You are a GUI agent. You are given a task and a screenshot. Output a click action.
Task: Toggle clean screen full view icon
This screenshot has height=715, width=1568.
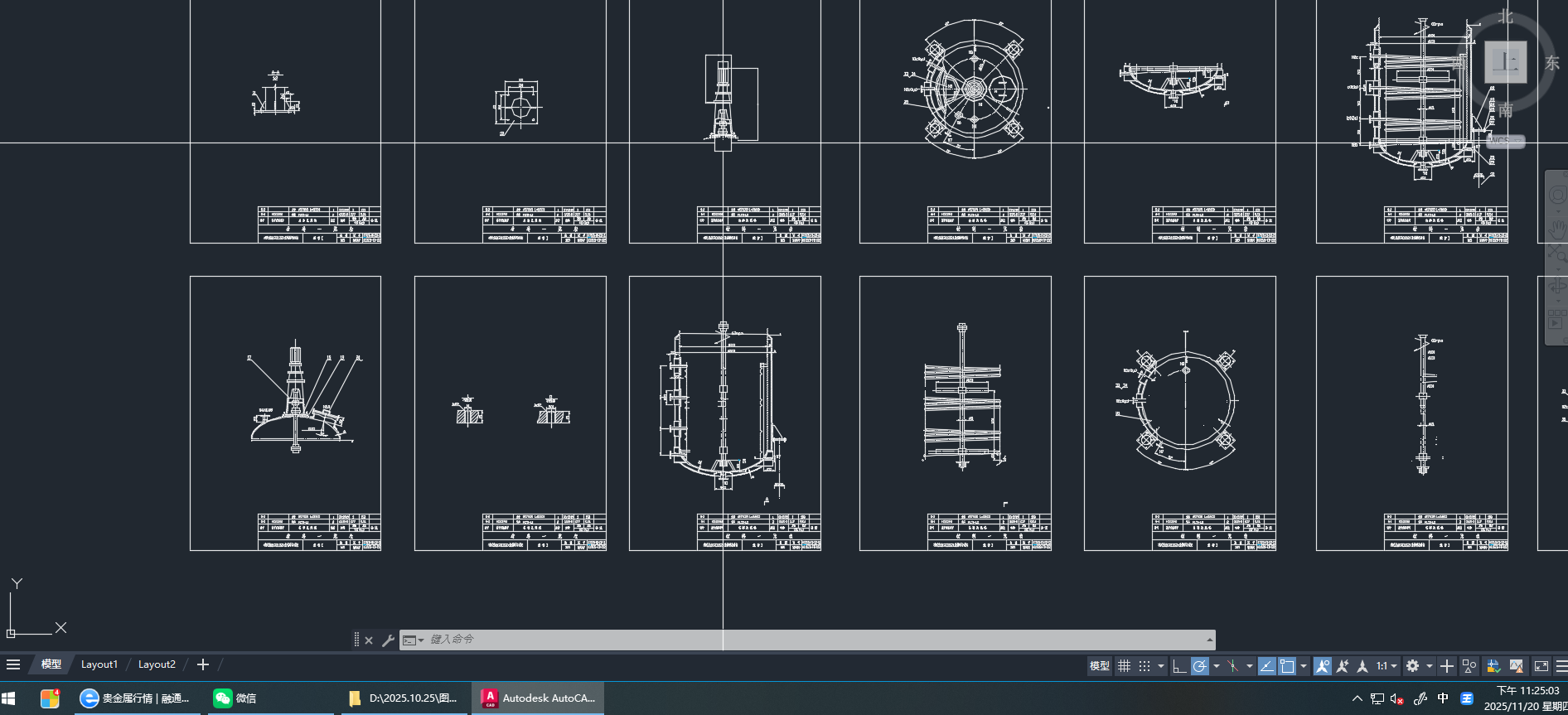click(1541, 666)
